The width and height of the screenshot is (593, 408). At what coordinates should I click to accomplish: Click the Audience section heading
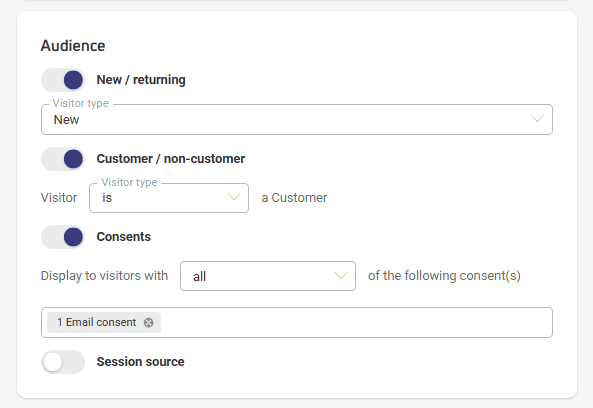point(73,46)
